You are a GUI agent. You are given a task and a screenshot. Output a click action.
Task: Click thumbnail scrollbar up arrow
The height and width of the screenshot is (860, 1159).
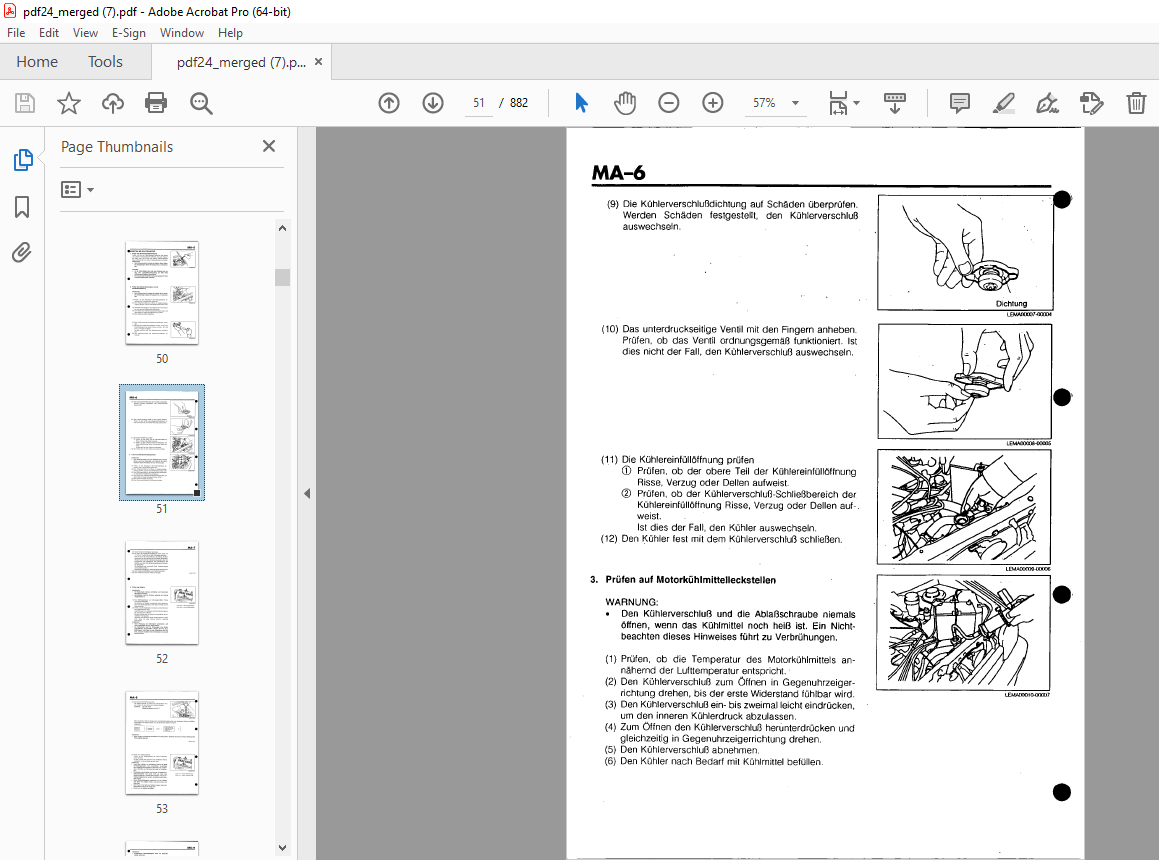pyautogui.click(x=282, y=228)
